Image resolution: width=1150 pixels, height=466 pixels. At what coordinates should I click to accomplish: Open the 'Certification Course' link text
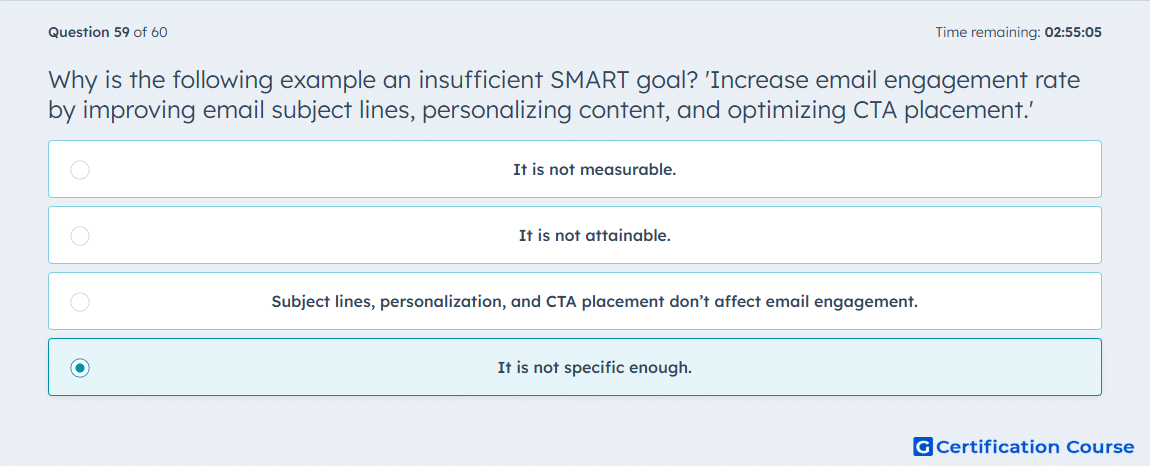pos(1036,447)
